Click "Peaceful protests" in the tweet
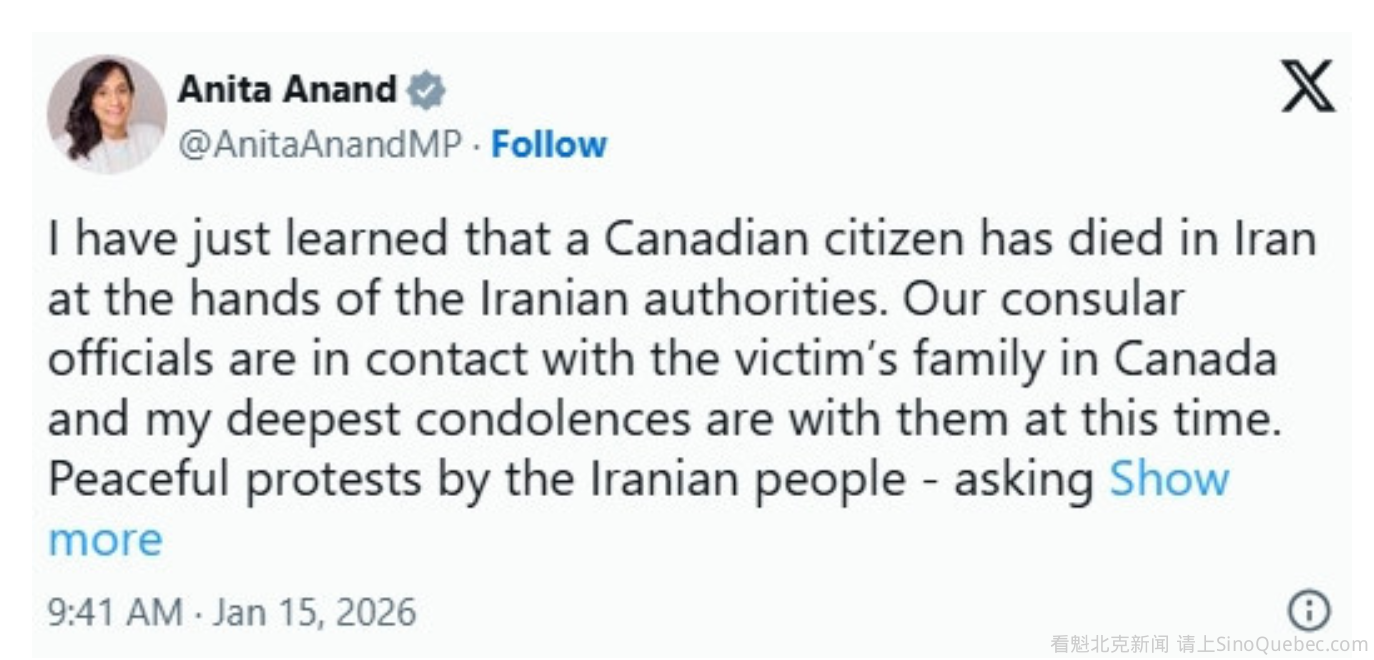The height and width of the screenshot is (660, 1374). pos(234,479)
